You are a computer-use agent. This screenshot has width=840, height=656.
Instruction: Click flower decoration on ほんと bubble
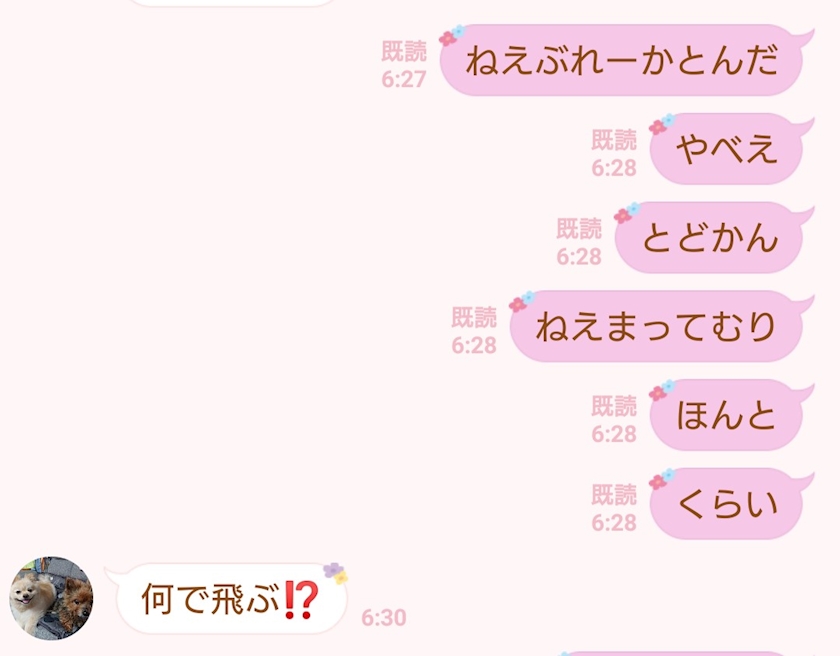pyautogui.click(x=662, y=390)
